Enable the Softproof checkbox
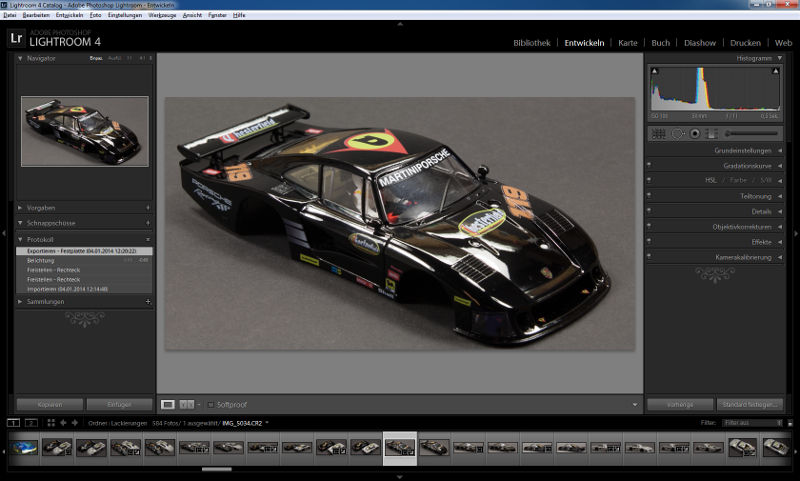The height and width of the screenshot is (481, 800). point(210,404)
